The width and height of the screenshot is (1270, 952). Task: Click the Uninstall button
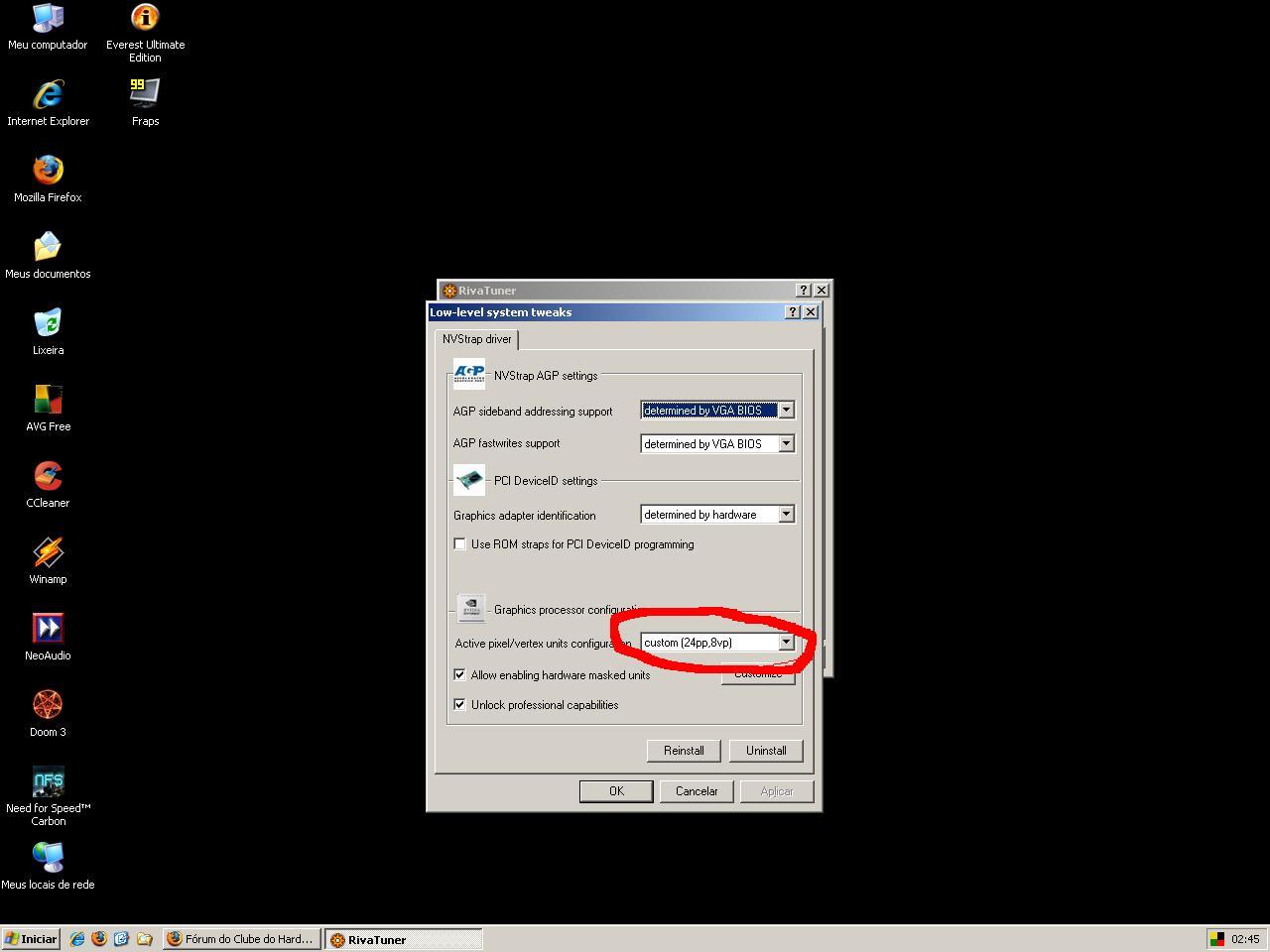point(766,751)
